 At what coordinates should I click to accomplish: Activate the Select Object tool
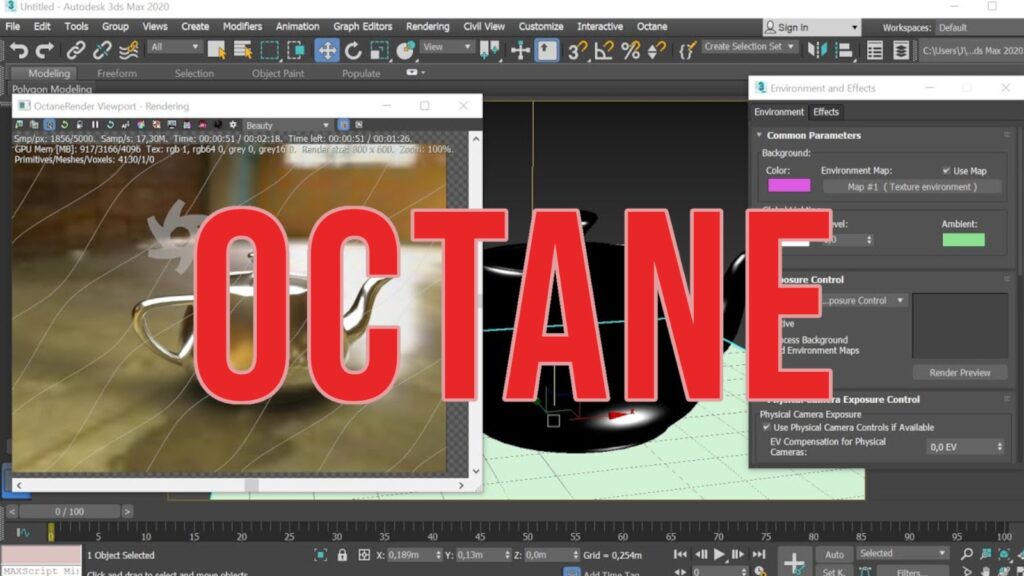click(x=216, y=50)
